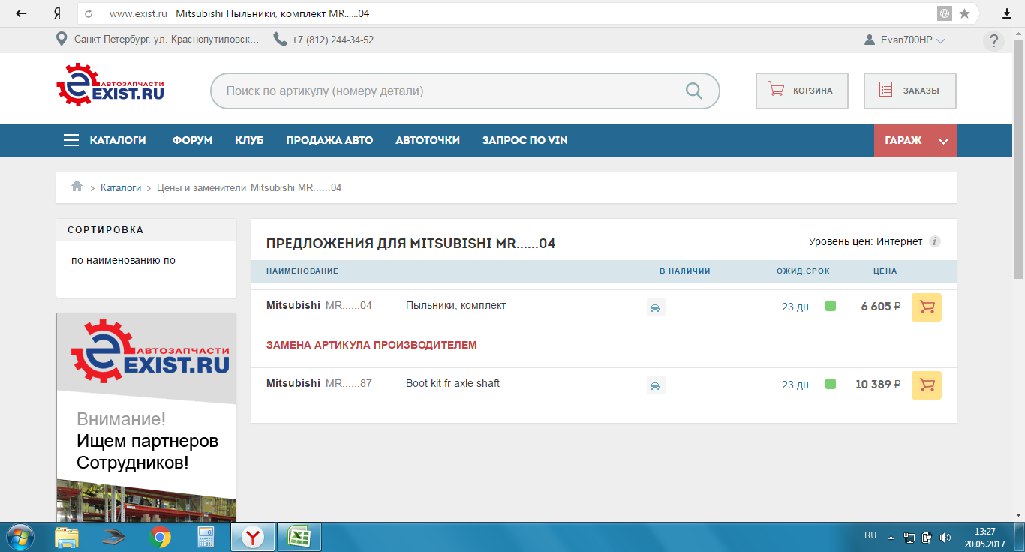Image resolution: width=1025 pixels, height=552 pixels.
Task: Click the search magnifier icon
Action: tap(694, 90)
